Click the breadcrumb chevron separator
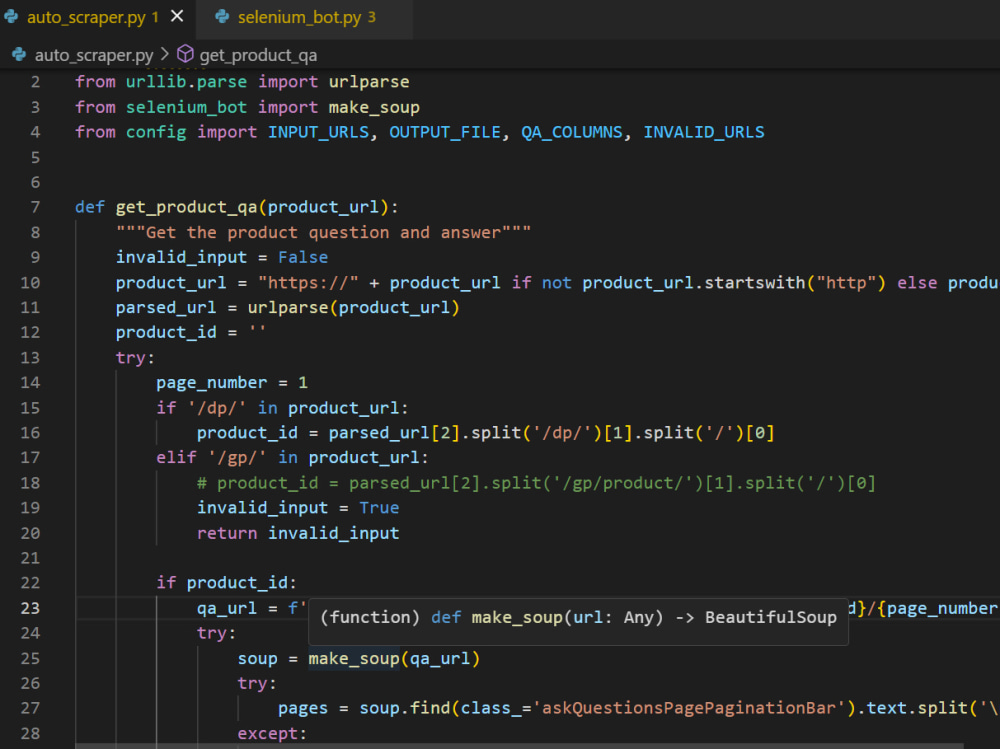Viewport: 1000px width, 749px height. [165, 54]
